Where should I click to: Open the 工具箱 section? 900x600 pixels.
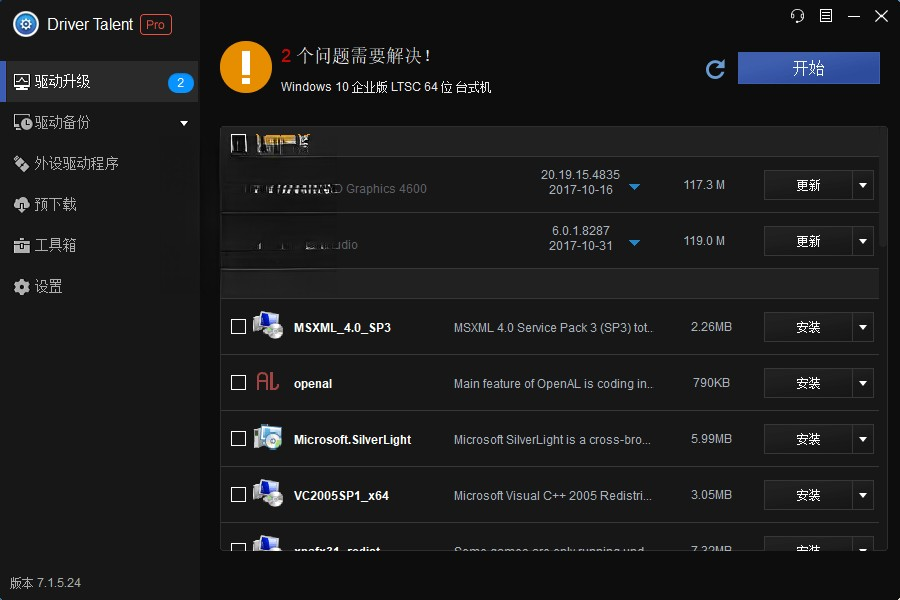click(x=99, y=246)
